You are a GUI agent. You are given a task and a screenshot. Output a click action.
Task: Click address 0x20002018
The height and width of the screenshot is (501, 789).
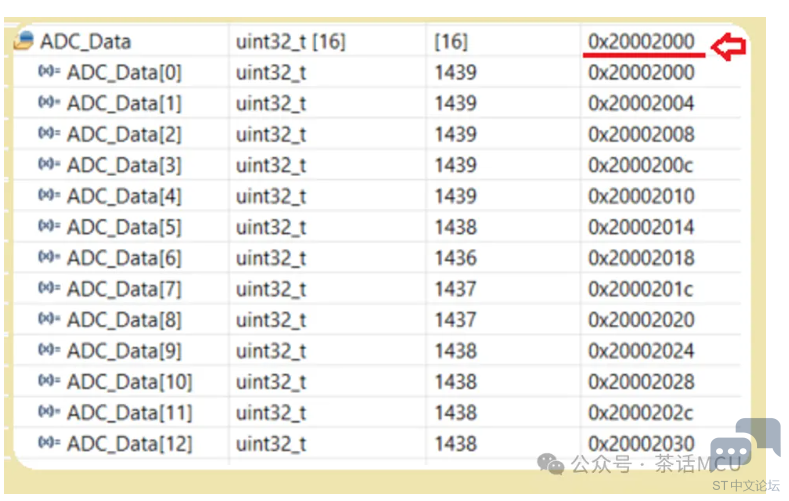pos(641,258)
